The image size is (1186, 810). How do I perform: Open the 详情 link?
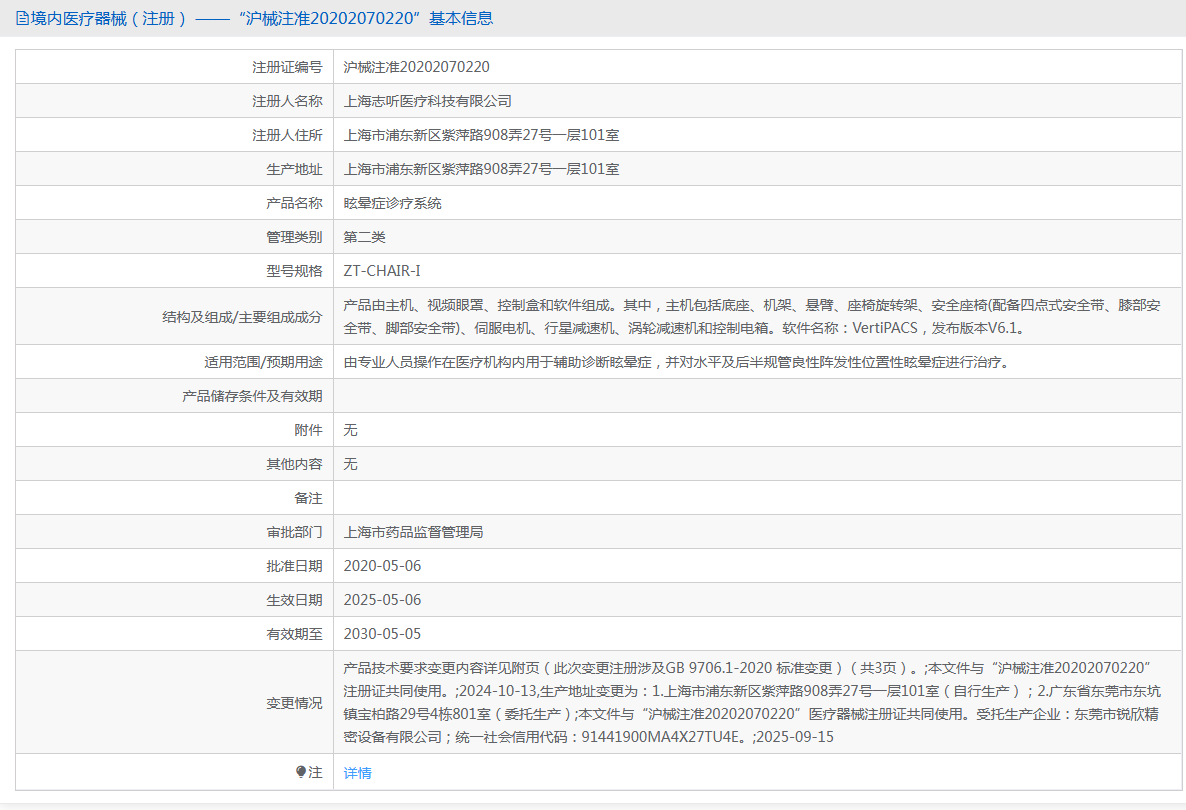point(357,773)
